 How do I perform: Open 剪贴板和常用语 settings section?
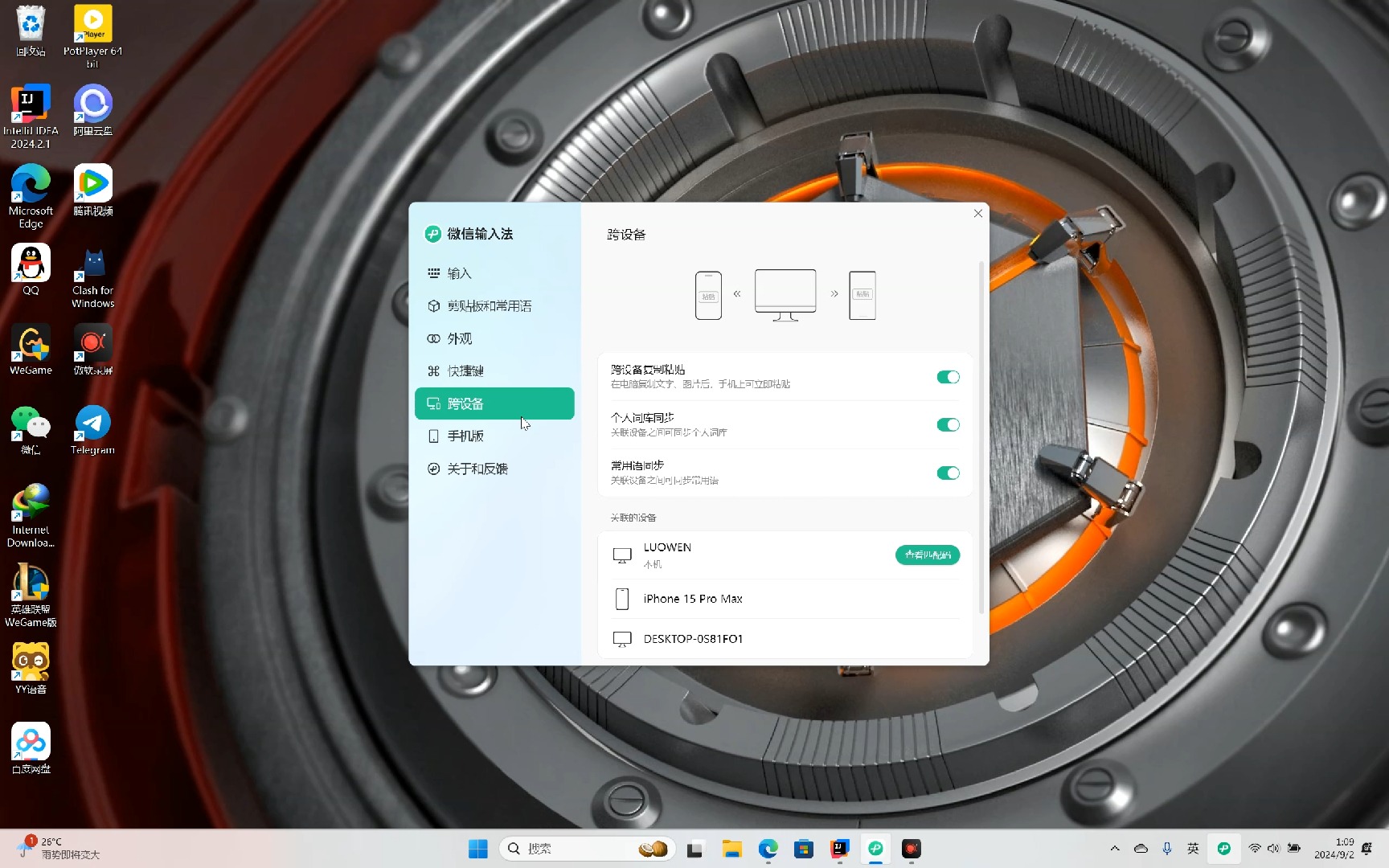tap(494, 306)
